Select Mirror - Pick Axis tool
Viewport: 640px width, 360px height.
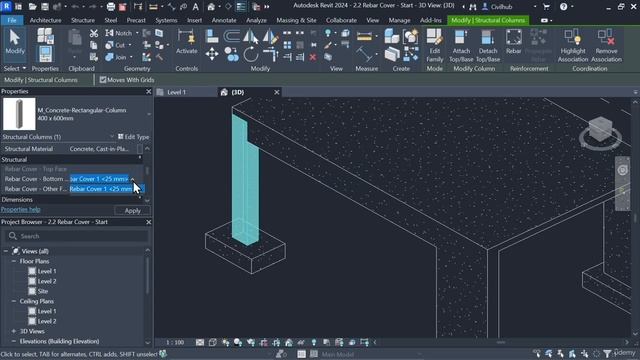[251, 37]
